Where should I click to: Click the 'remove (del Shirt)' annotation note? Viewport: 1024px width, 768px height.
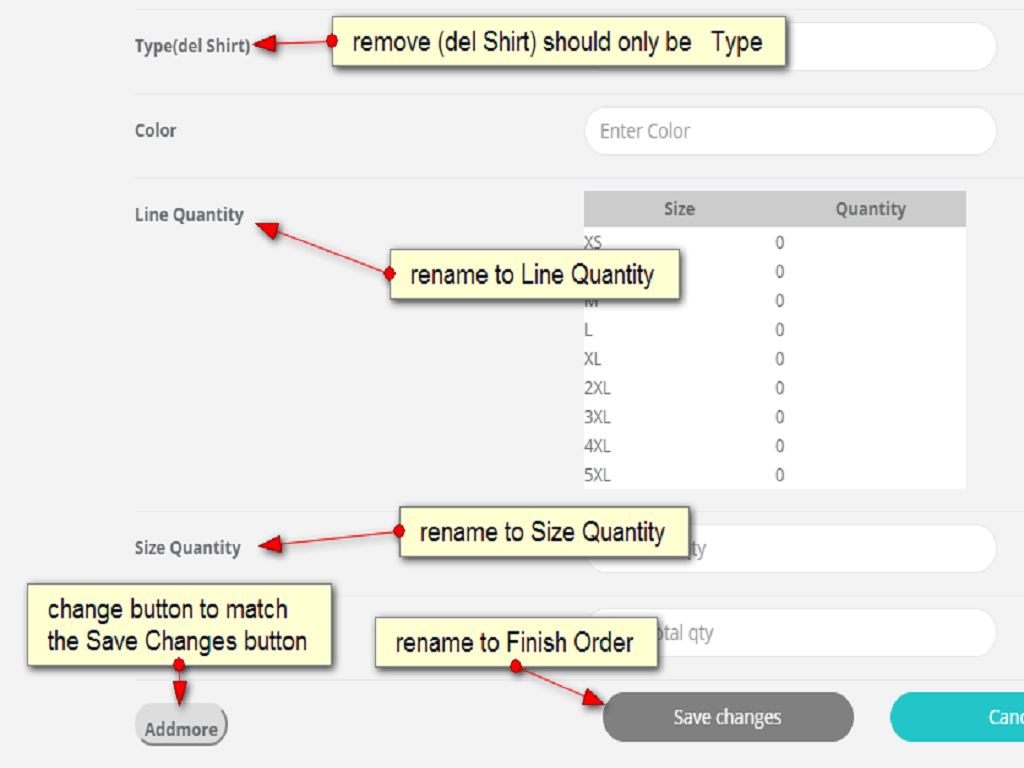(x=558, y=43)
